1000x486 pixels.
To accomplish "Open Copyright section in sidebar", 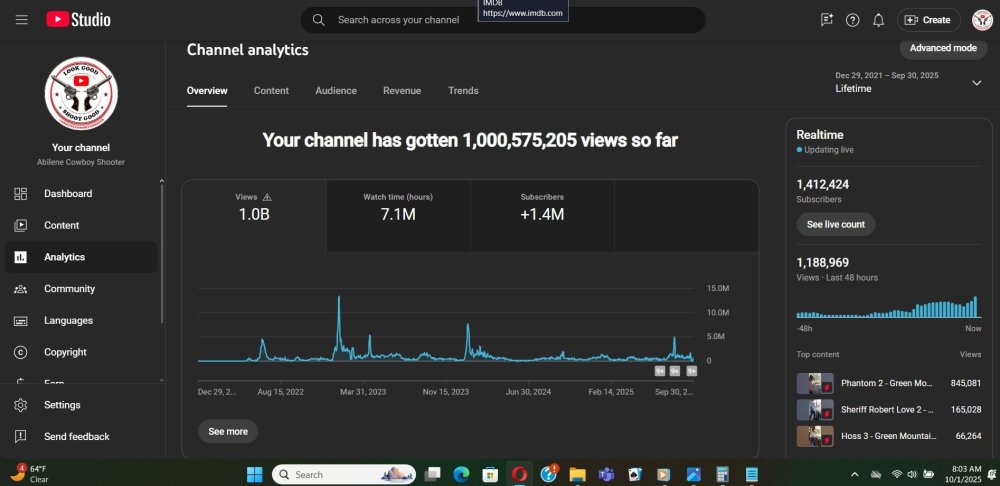I will [x=65, y=353].
